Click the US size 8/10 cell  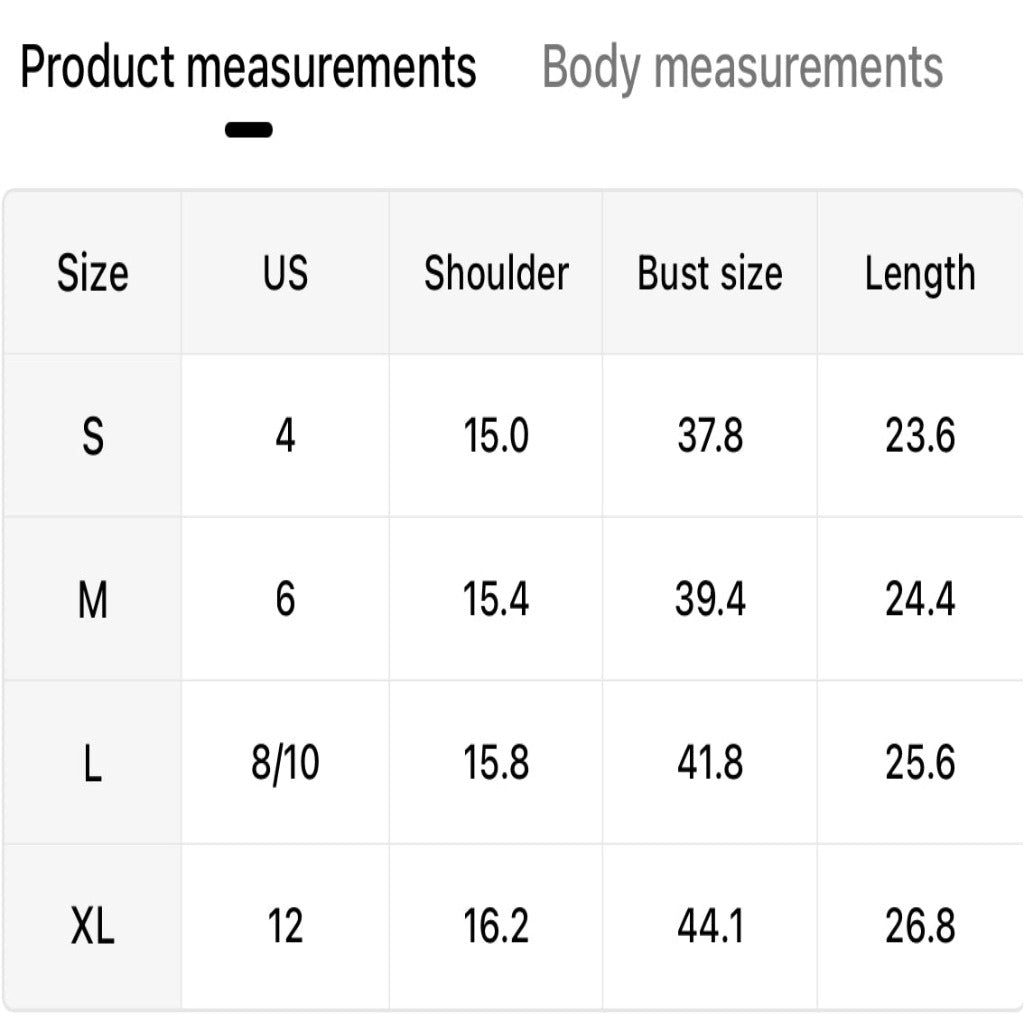285,763
